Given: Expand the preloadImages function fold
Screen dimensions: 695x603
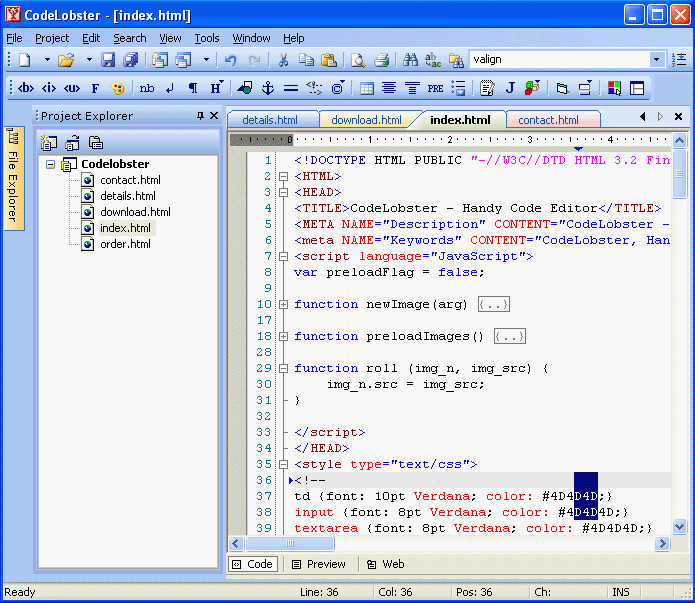Looking at the screenshot, I should click(x=283, y=337).
